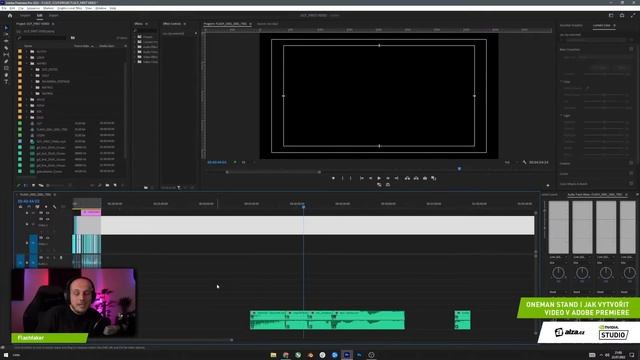This screenshot has height=360, width=640.
Task: Click pan knob of first Audio Track Mixer channel
Action: (558, 273)
